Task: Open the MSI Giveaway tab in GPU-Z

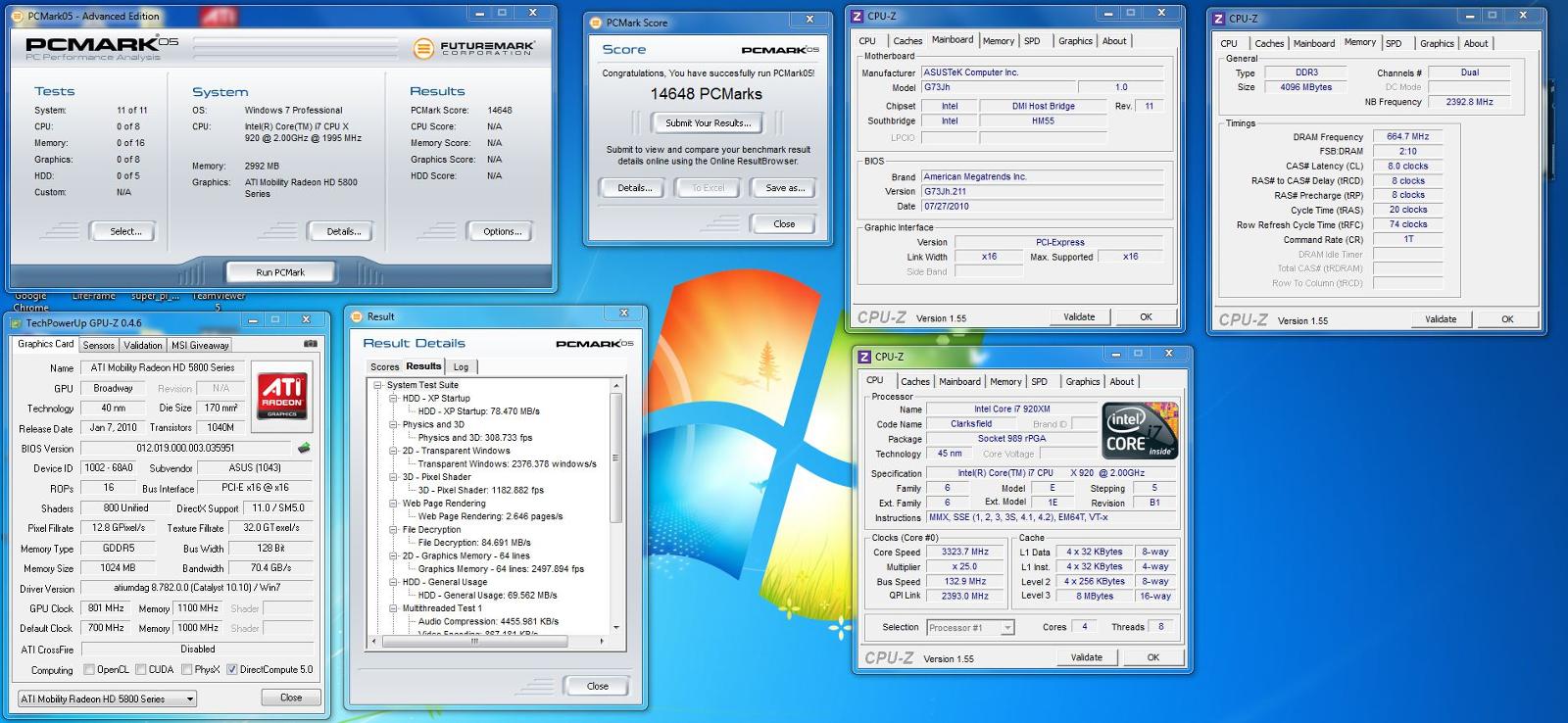Action: click(200, 345)
